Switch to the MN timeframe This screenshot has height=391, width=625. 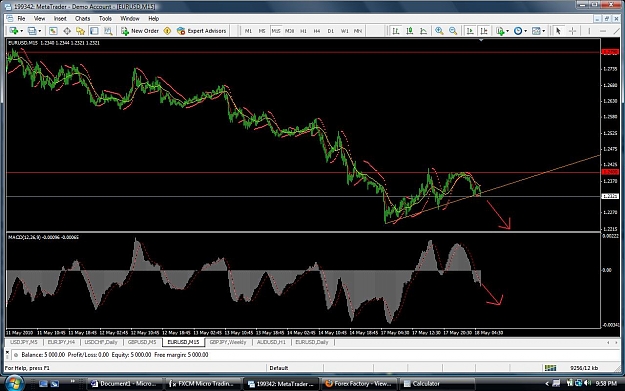[x=358, y=31]
